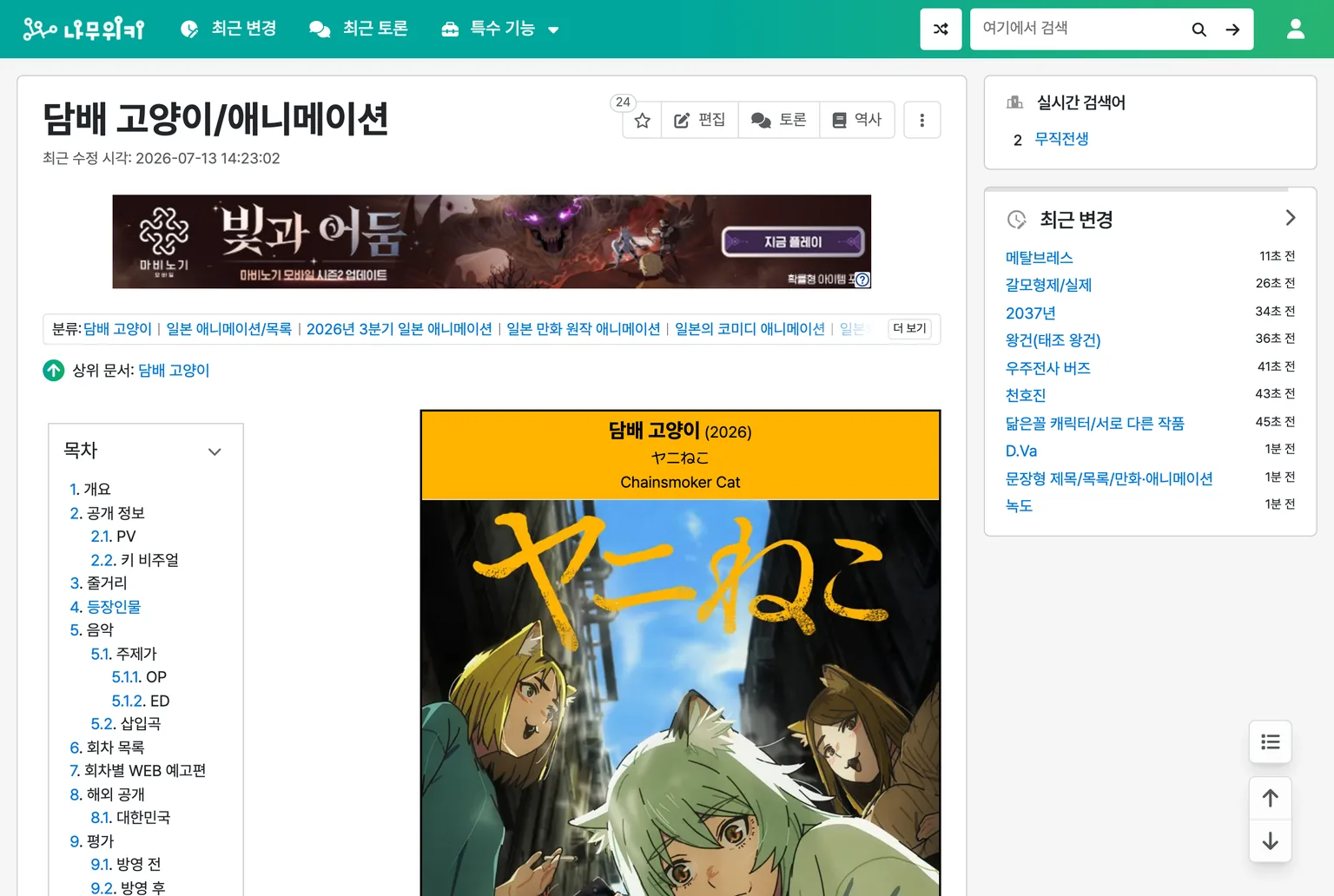Open 일본의 코미디 애니메이션 category link
Viewport: 1334px width, 896px height.
(750, 329)
